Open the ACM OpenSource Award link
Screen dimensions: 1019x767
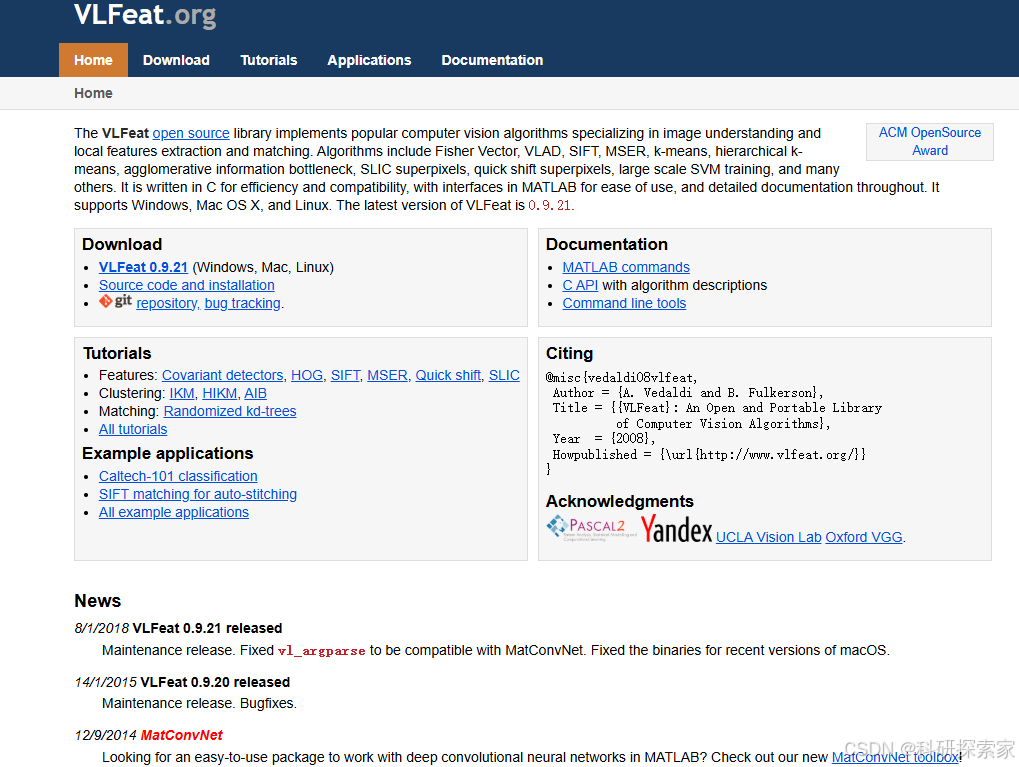point(929,141)
